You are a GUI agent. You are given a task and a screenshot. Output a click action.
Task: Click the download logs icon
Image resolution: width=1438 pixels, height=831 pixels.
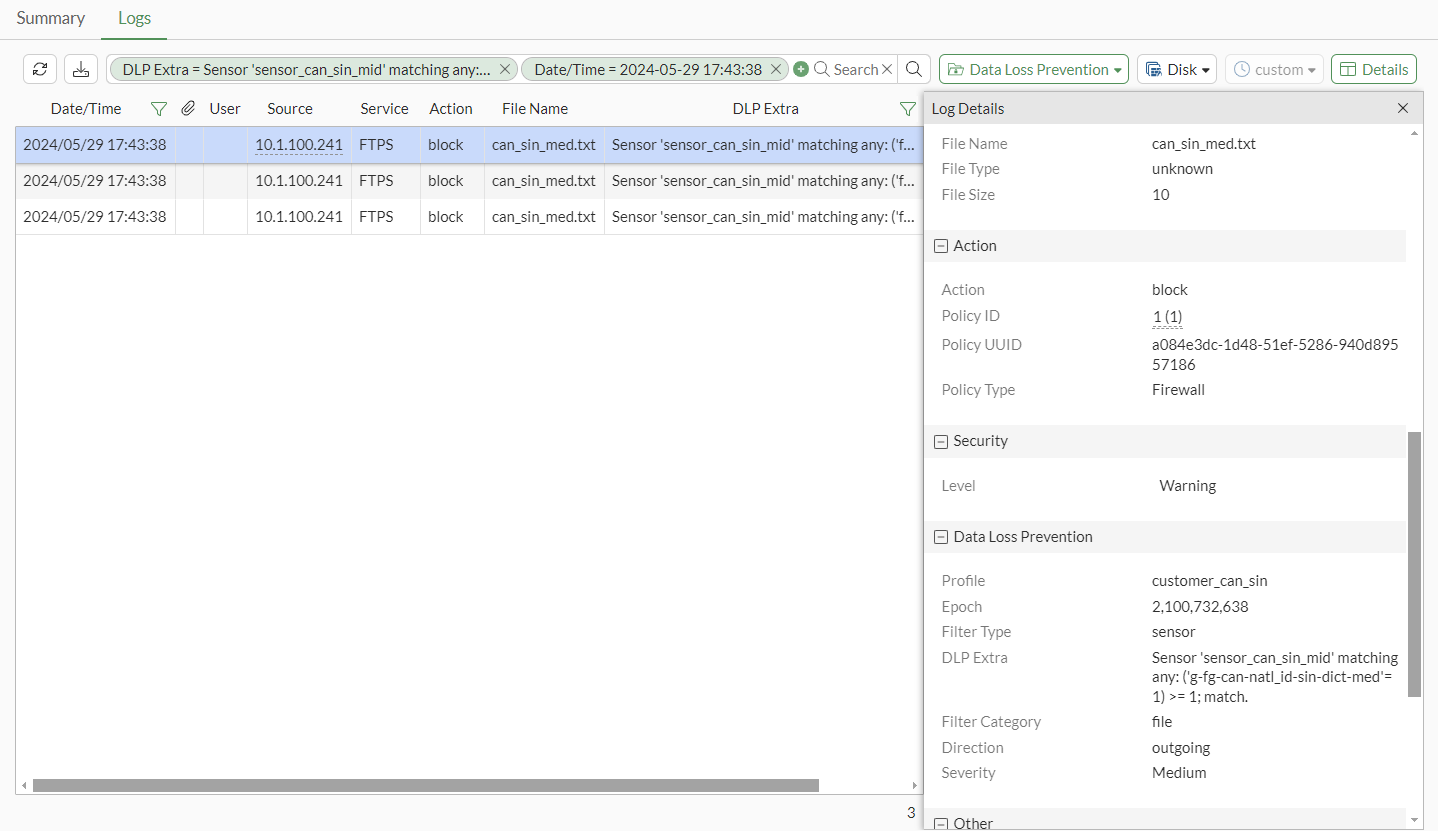click(x=81, y=69)
